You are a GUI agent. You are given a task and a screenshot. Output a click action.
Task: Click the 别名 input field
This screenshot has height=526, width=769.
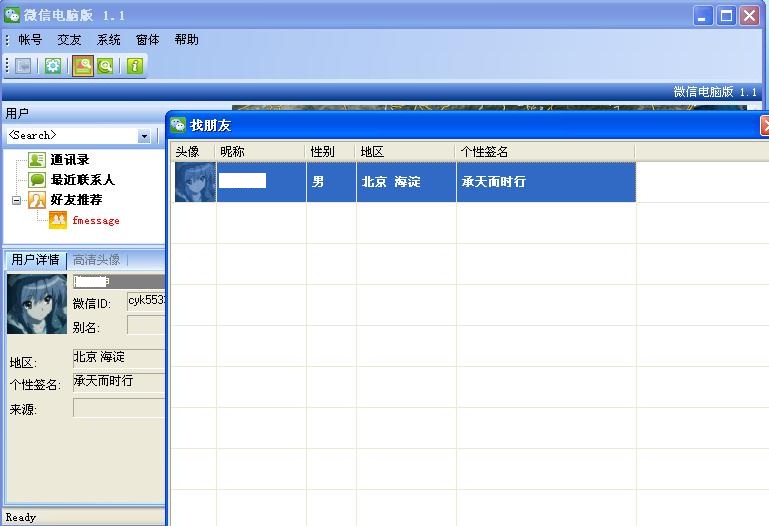(146, 325)
